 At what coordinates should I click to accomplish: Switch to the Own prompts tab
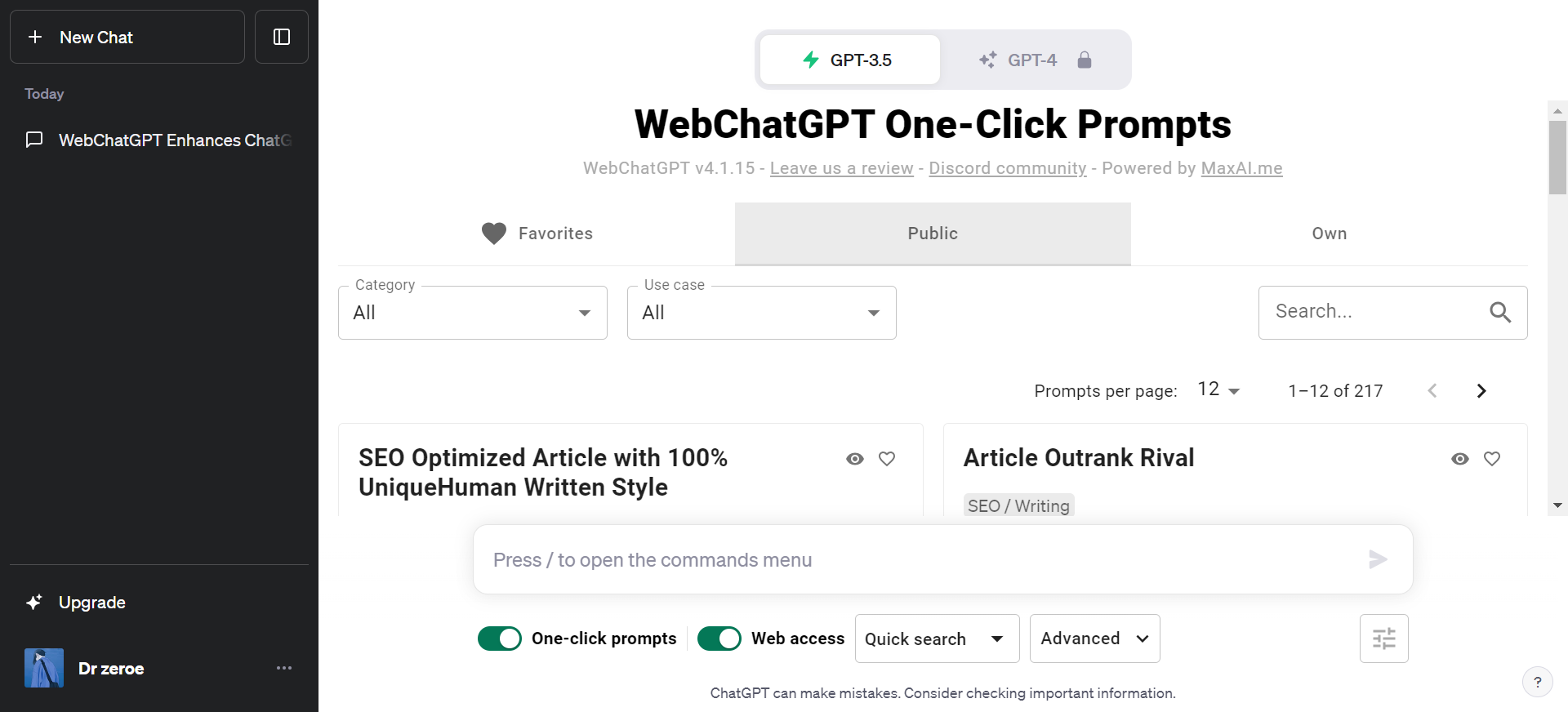(x=1329, y=234)
